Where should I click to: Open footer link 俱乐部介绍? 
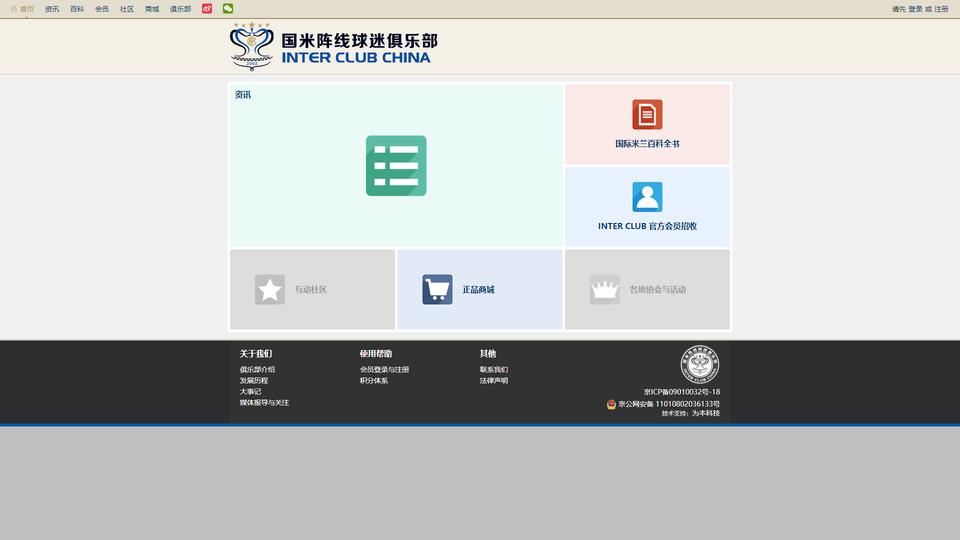pyautogui.click(x=257, y=370)
